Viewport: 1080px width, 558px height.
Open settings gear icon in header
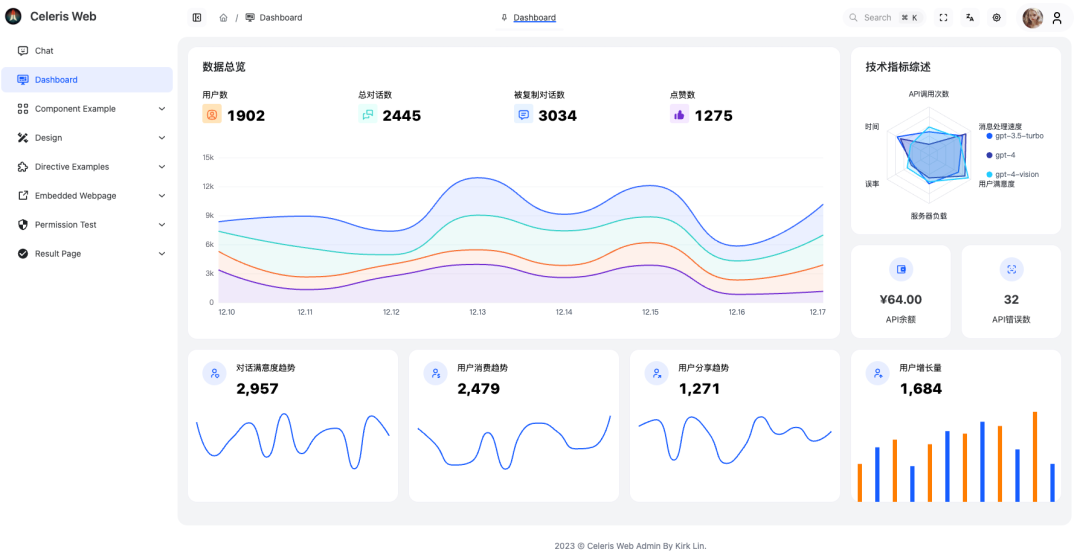tap(997, 18)
